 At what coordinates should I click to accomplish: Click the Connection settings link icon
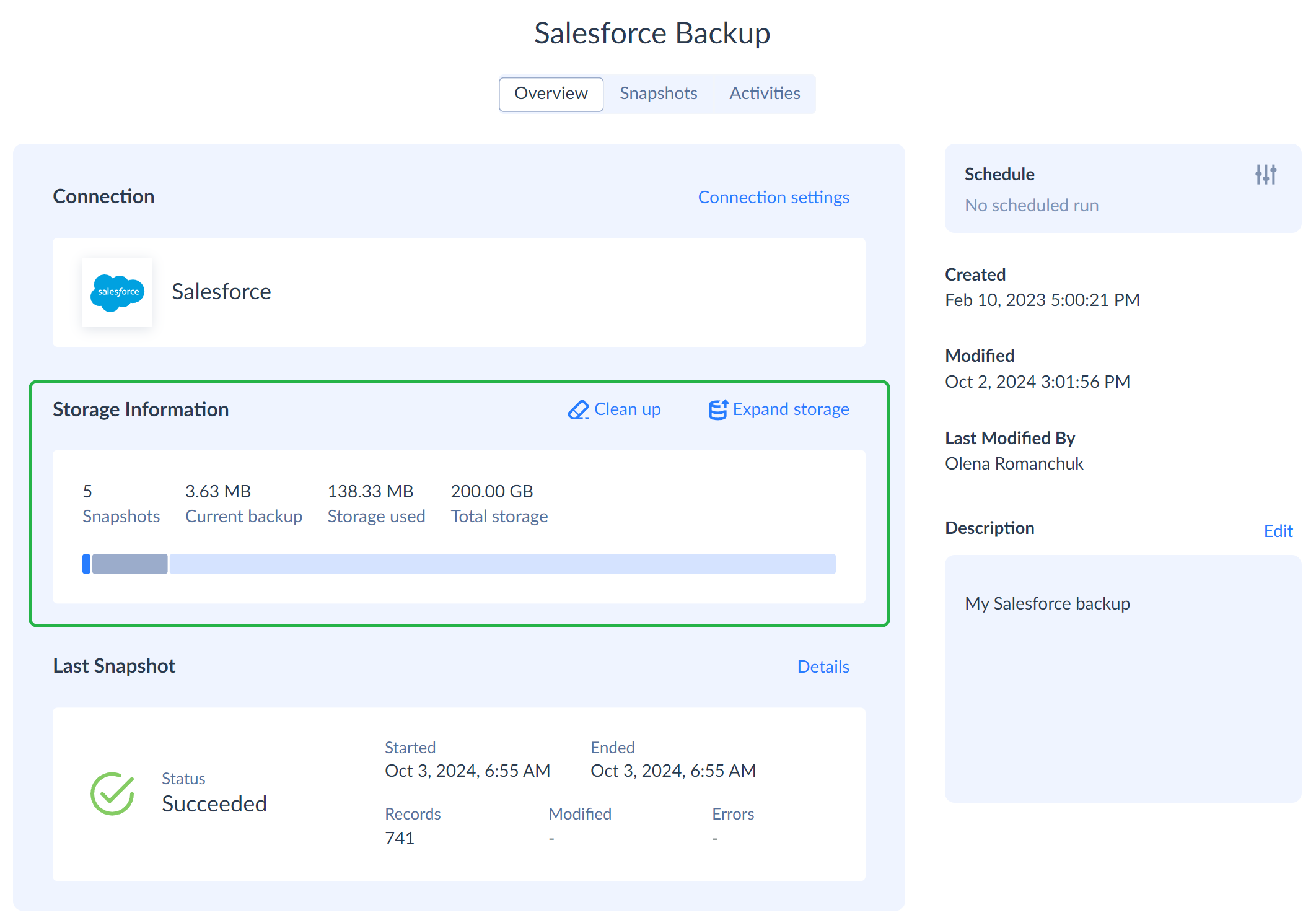(x=775, y=196)
